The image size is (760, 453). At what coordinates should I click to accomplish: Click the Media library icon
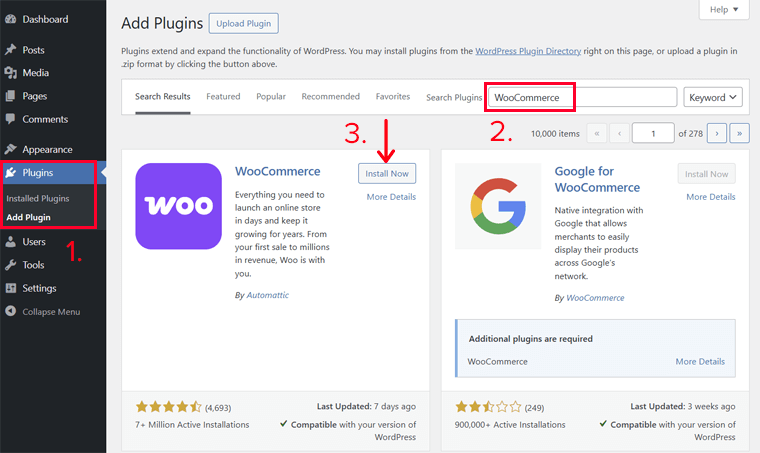tap(11, 73)
